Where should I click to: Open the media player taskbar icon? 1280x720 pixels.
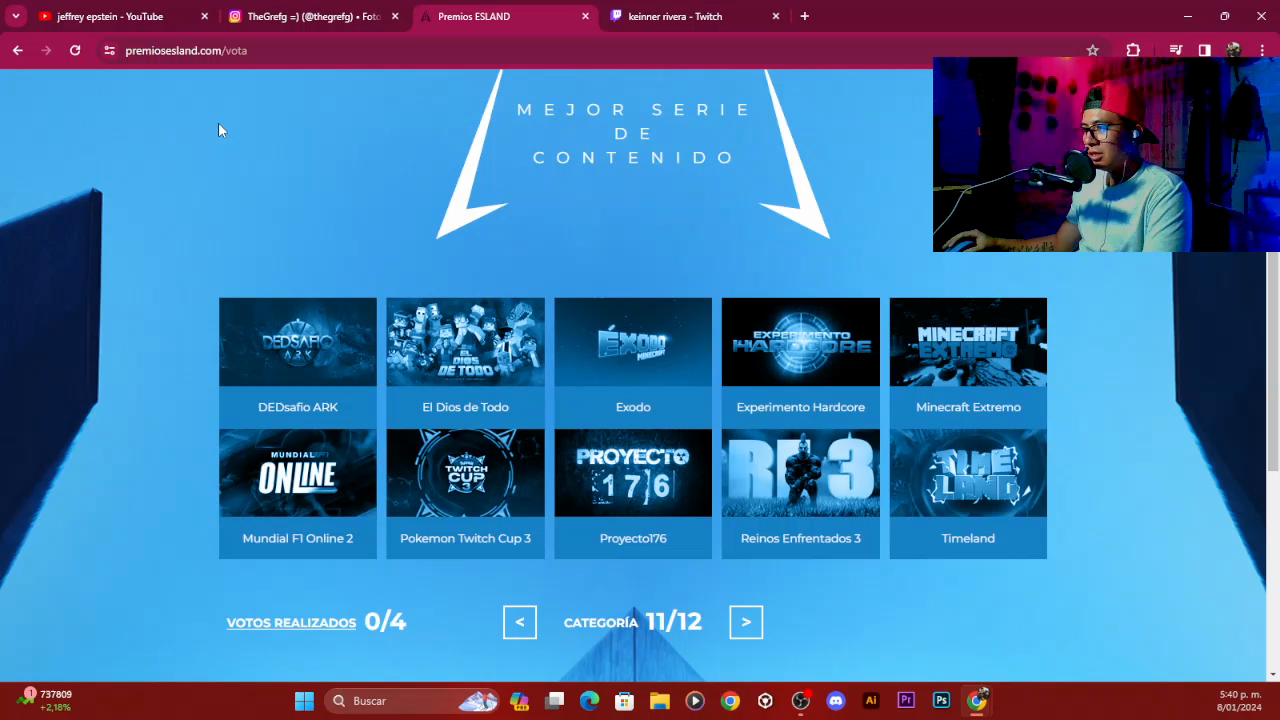pos(695,701)
